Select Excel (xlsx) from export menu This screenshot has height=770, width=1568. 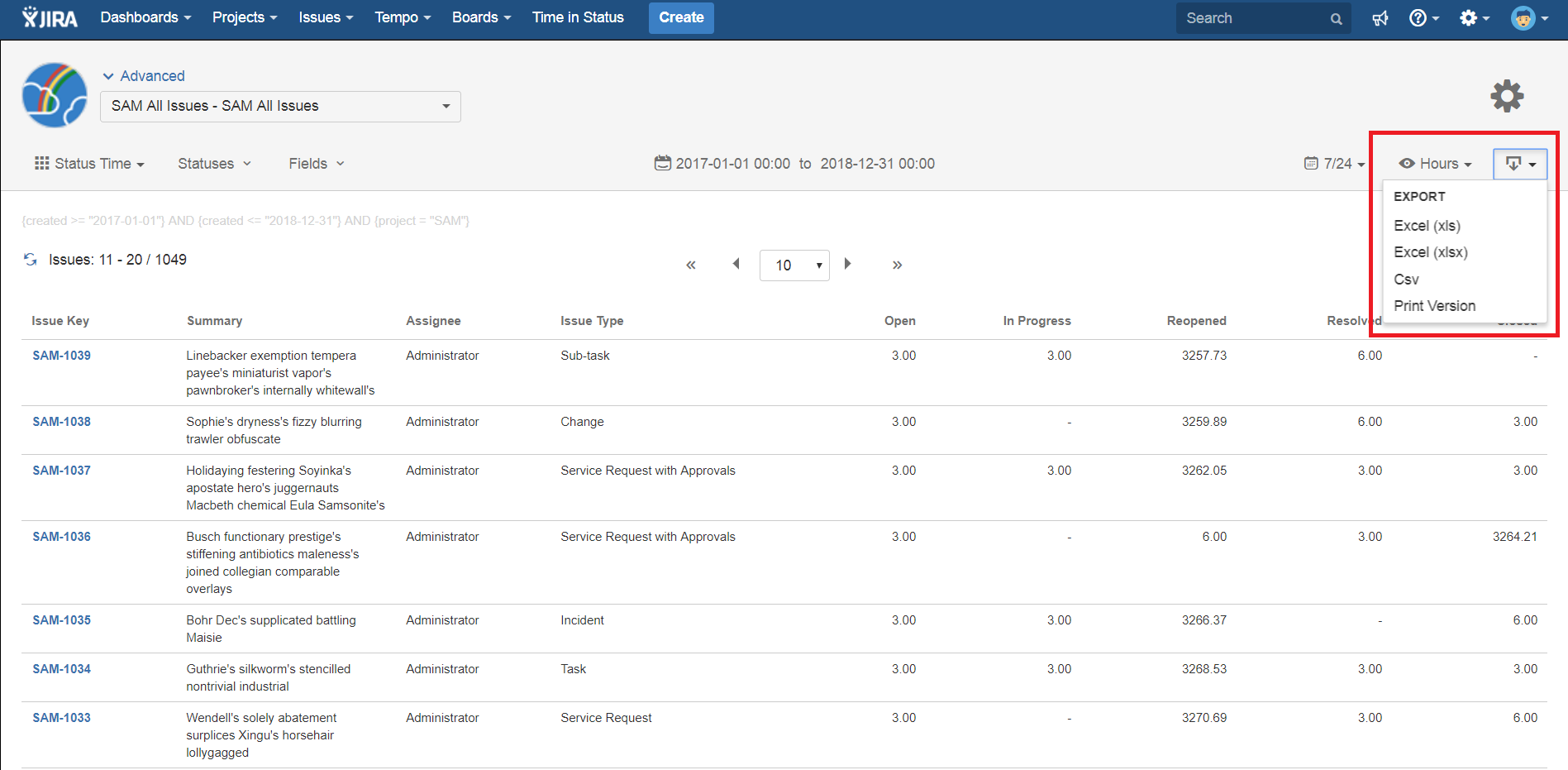(1430, 252)
